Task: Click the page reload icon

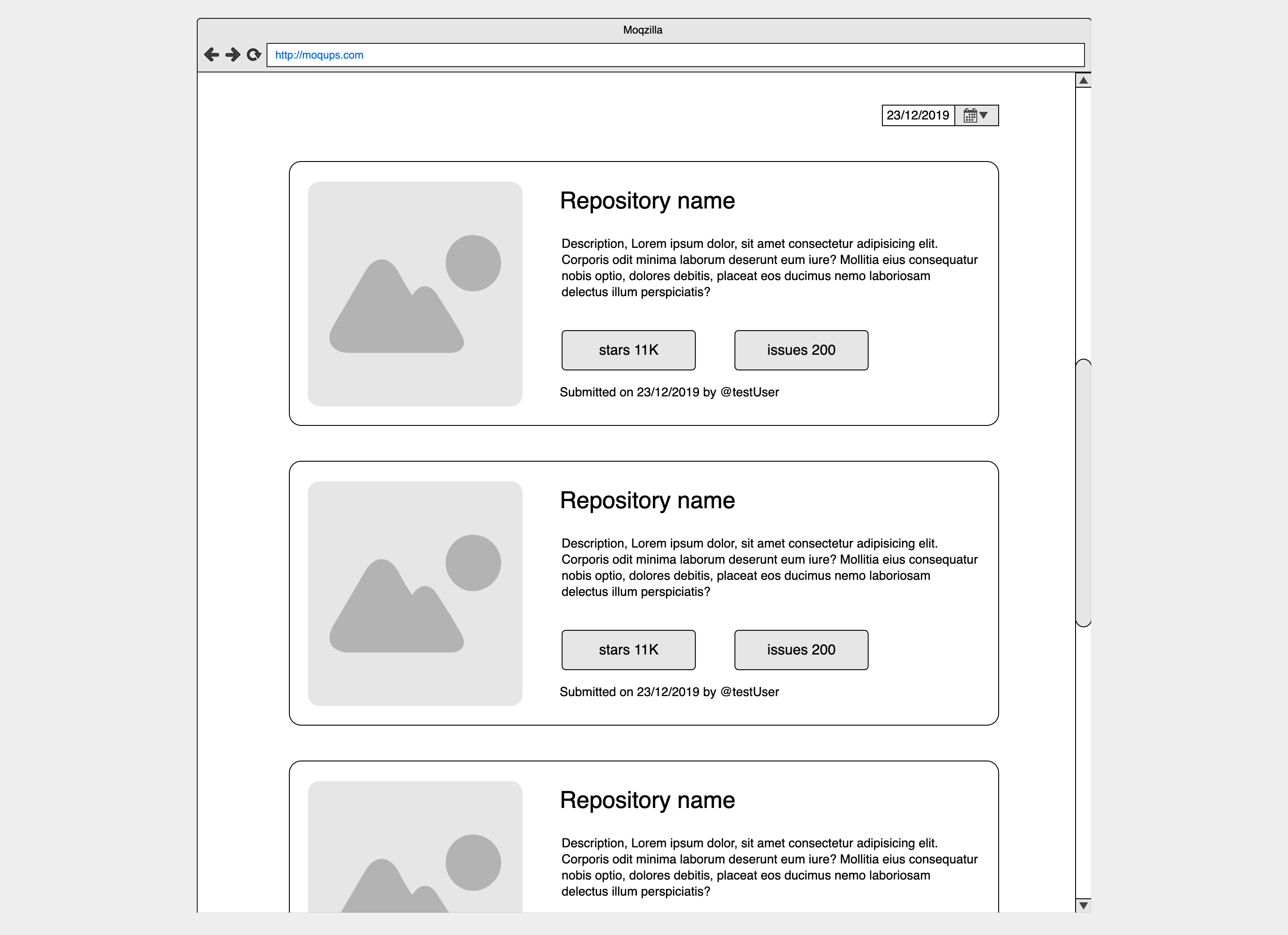Action: [x=254, y=55]
